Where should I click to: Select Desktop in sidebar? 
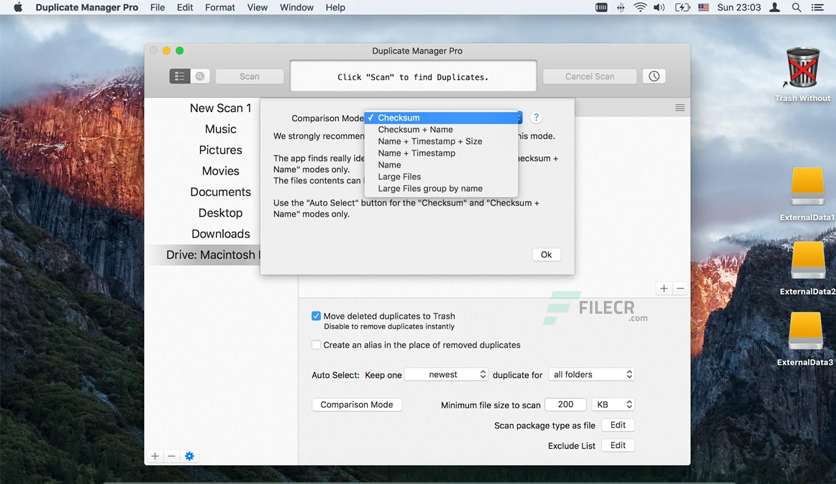[x=221, y=213]
